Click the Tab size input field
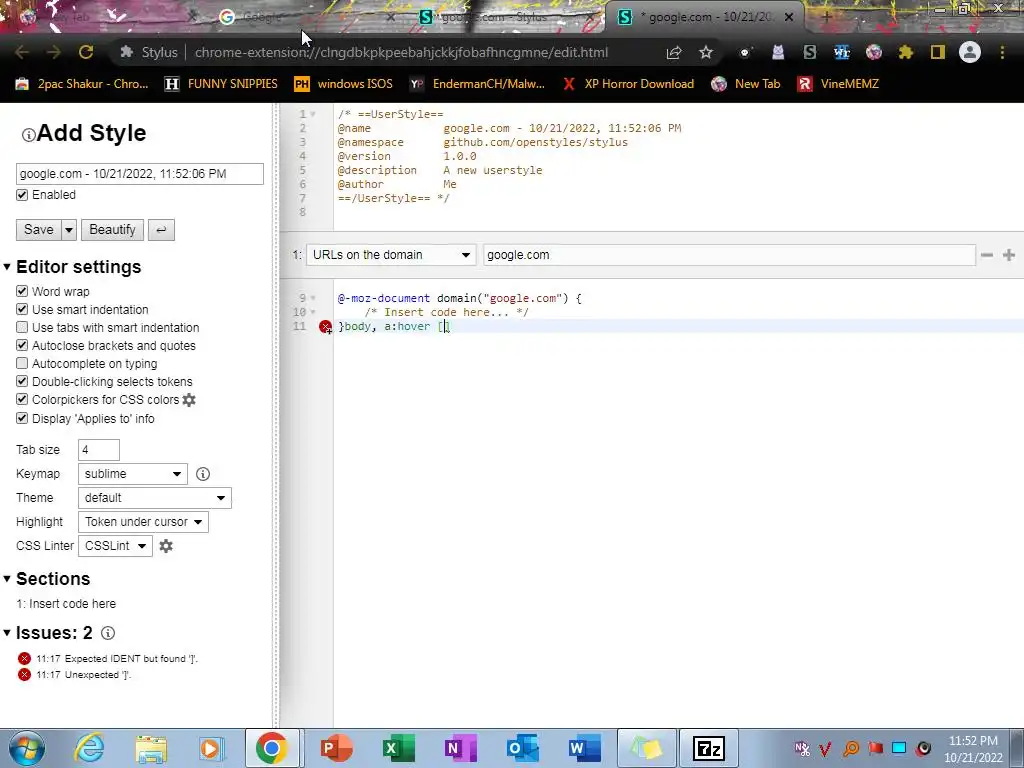 pos(99,450)
